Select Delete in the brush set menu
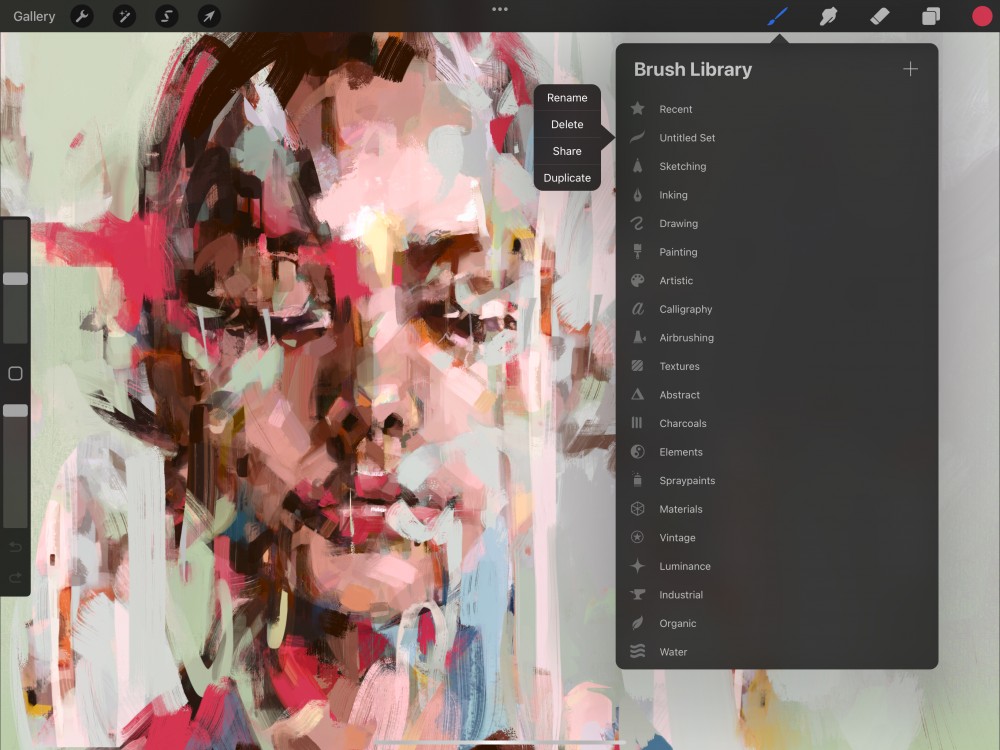Screen dimensions: 1000x750 (x=567, y=125)
